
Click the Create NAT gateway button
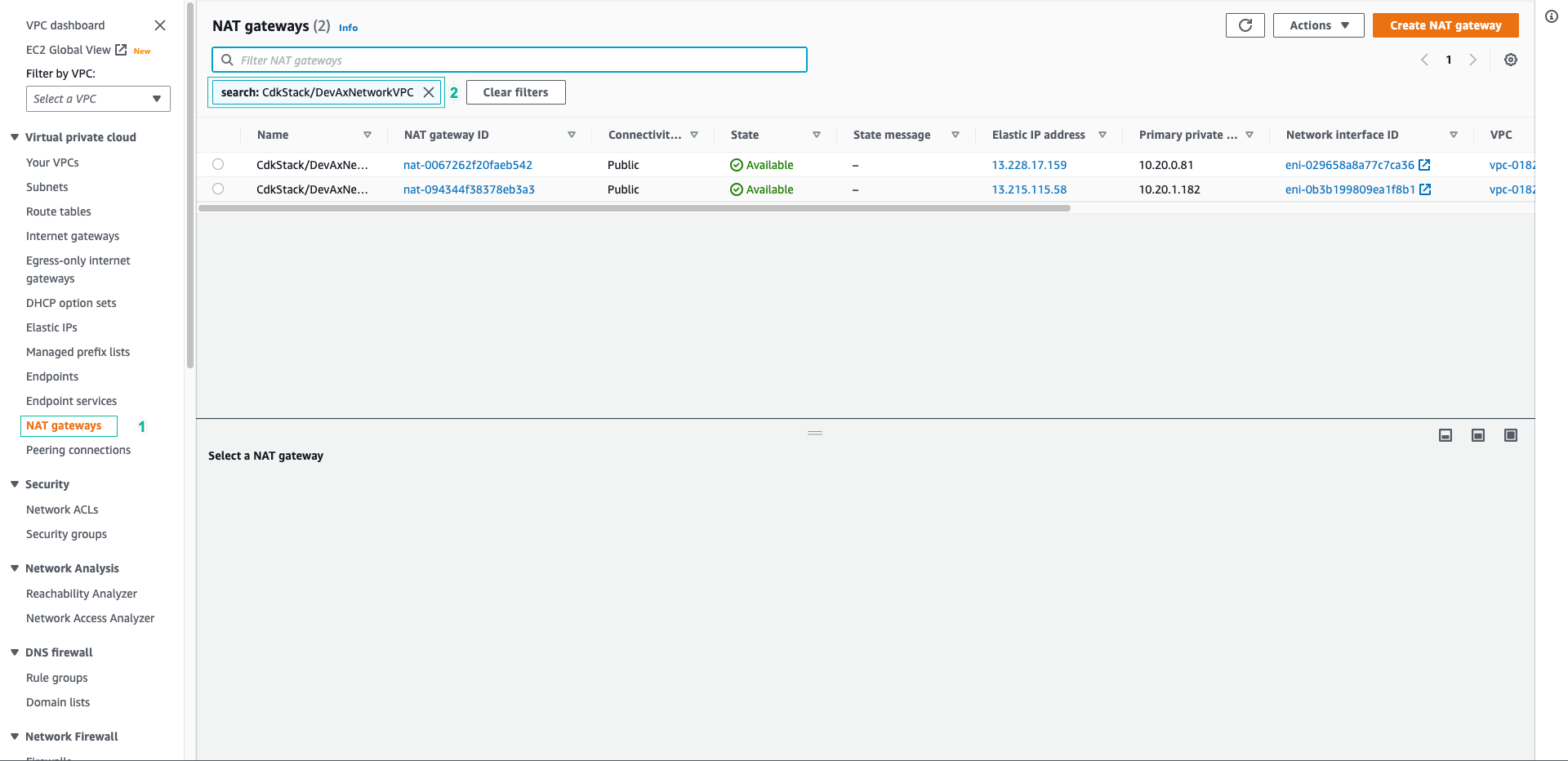point(1445,24)
